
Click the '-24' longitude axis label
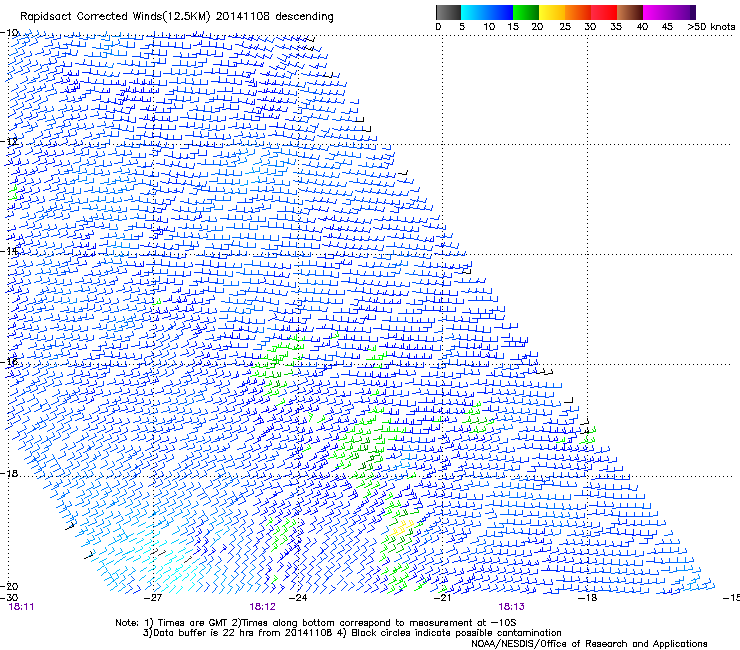[x=298, y=598]
